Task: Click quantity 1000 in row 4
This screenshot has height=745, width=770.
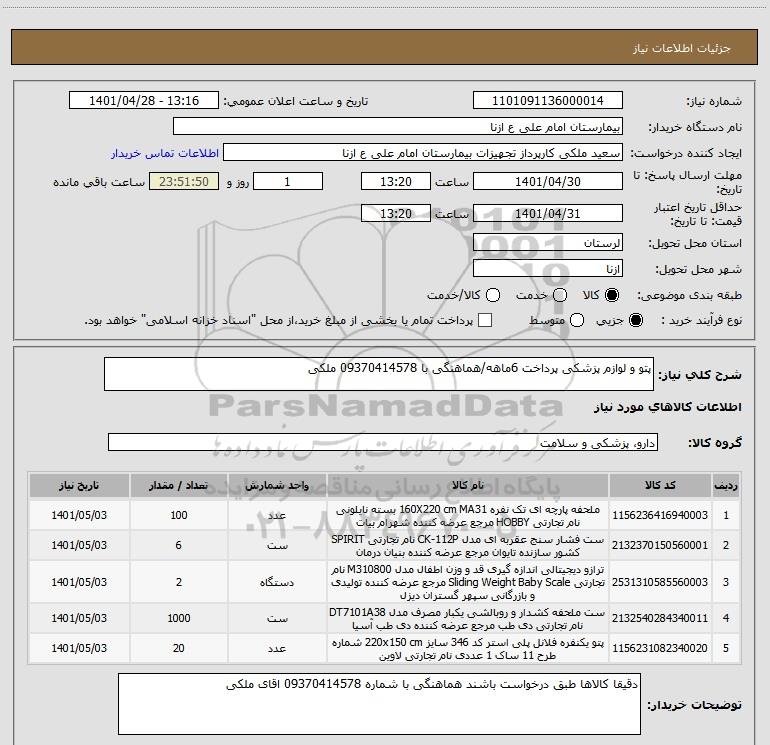Action: point(179,618)
